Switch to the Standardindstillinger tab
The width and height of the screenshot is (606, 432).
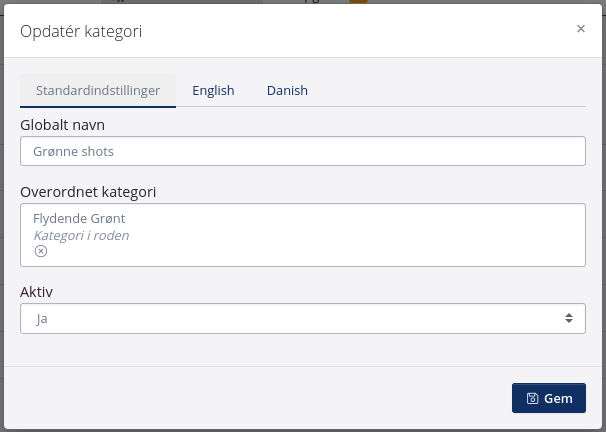coord(98,90)
